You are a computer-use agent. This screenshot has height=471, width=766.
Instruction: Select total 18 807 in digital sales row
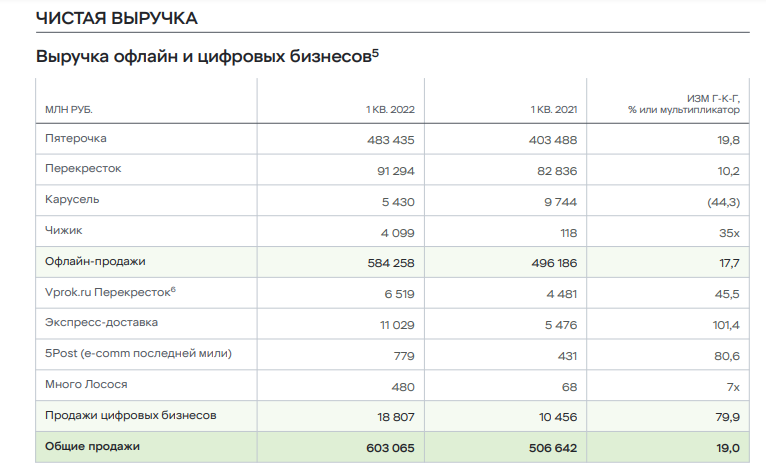(x=396, y=417)
